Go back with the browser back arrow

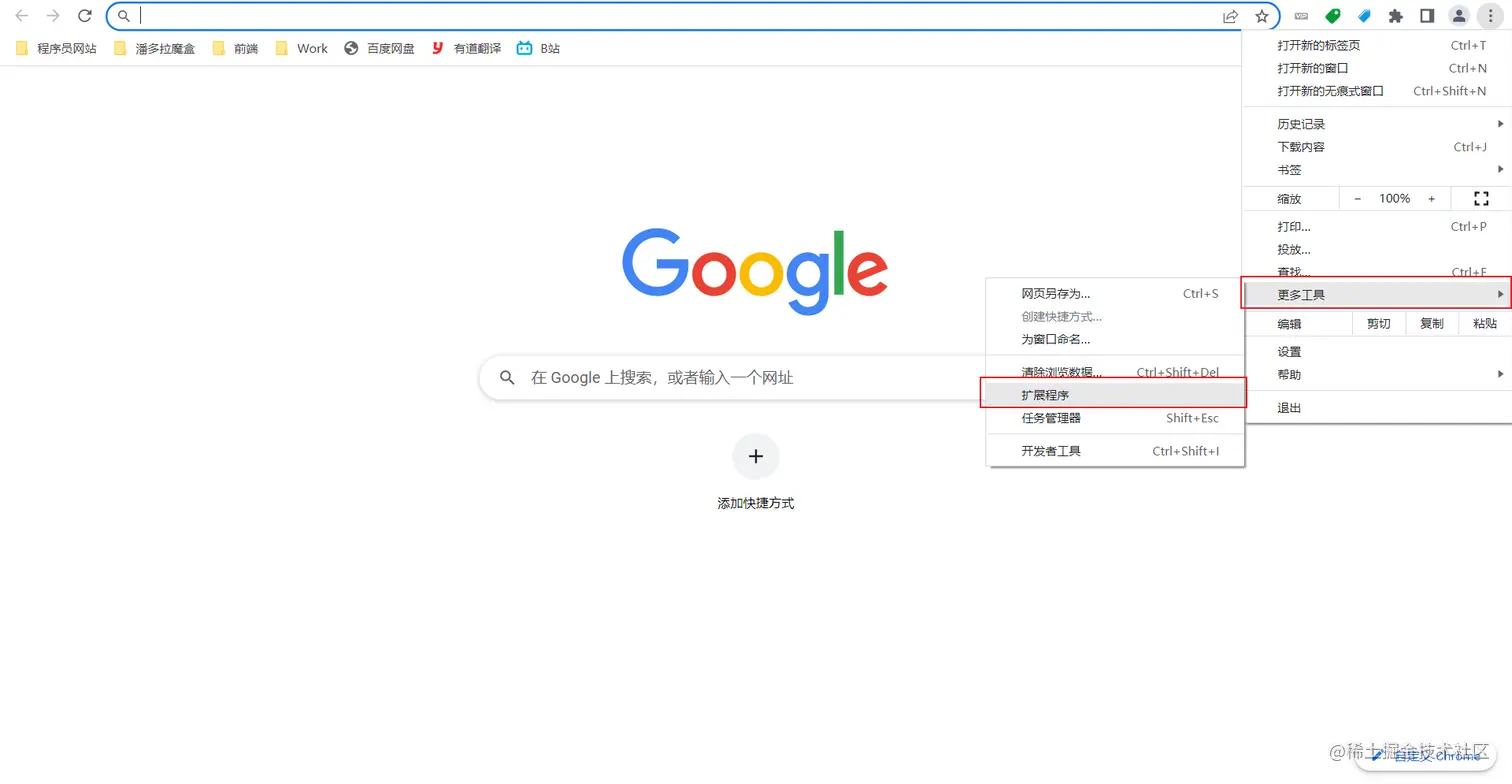tap(21, 16)
